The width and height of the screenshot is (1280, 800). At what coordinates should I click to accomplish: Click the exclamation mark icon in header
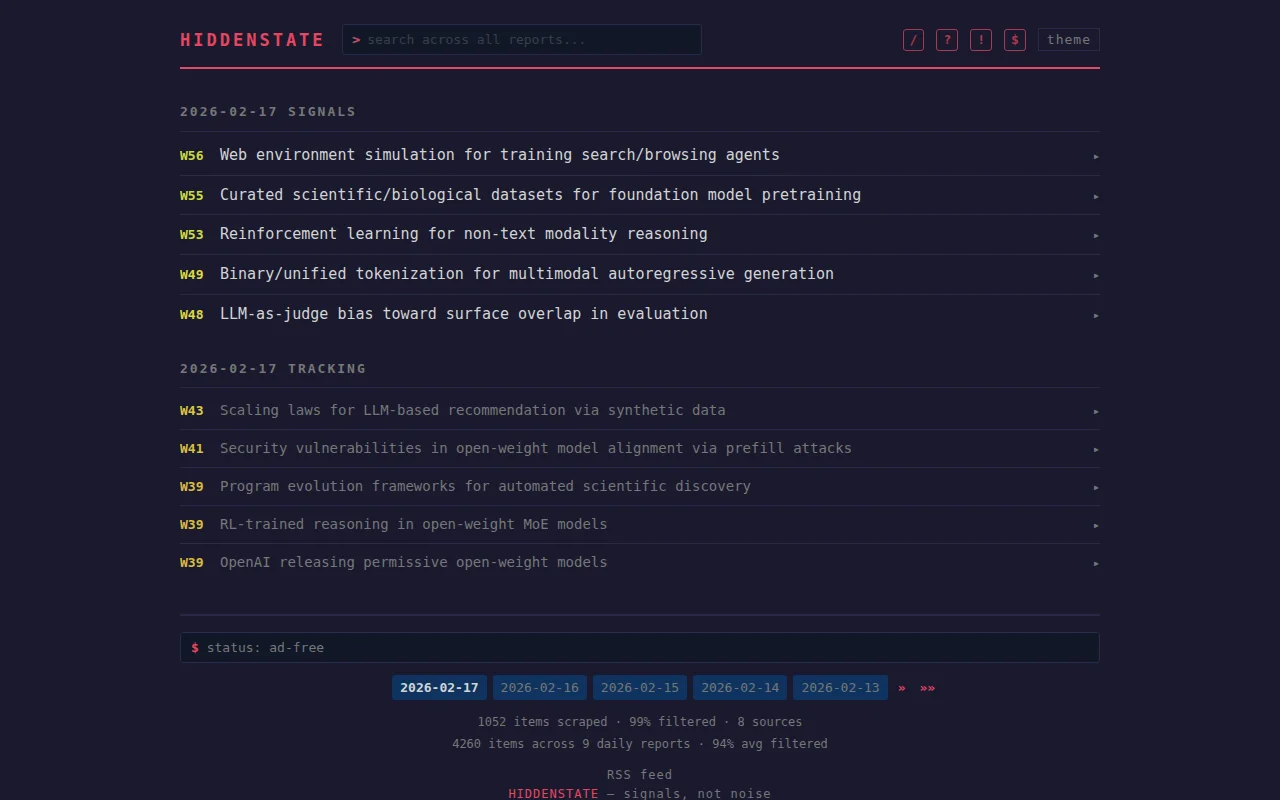(981, 40)
